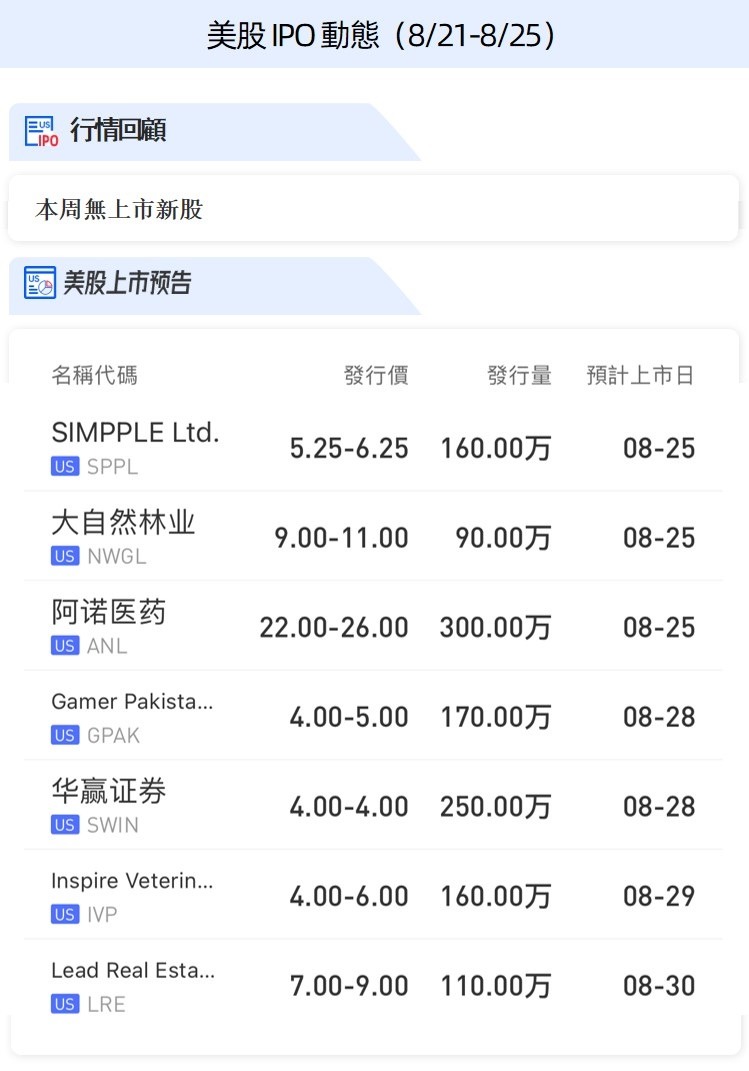Viewport: 749px width, 1071px height.
Task: Click the US badge next to SPPL
Action: coord(65,467)
